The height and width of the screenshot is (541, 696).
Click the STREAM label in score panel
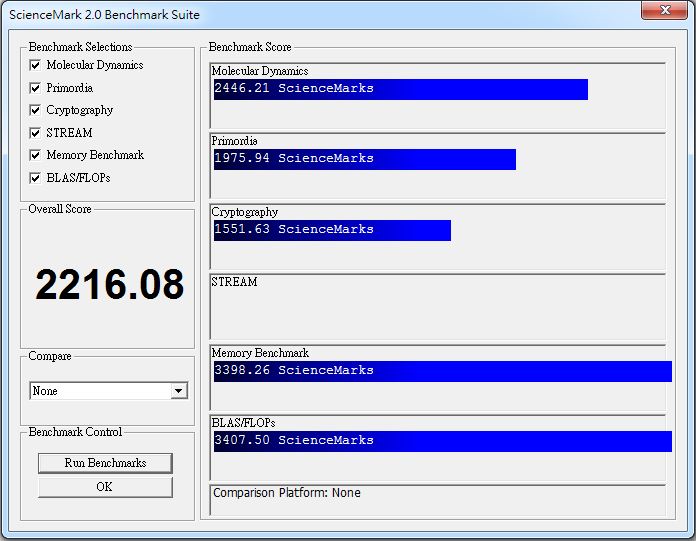coord(234,282)
